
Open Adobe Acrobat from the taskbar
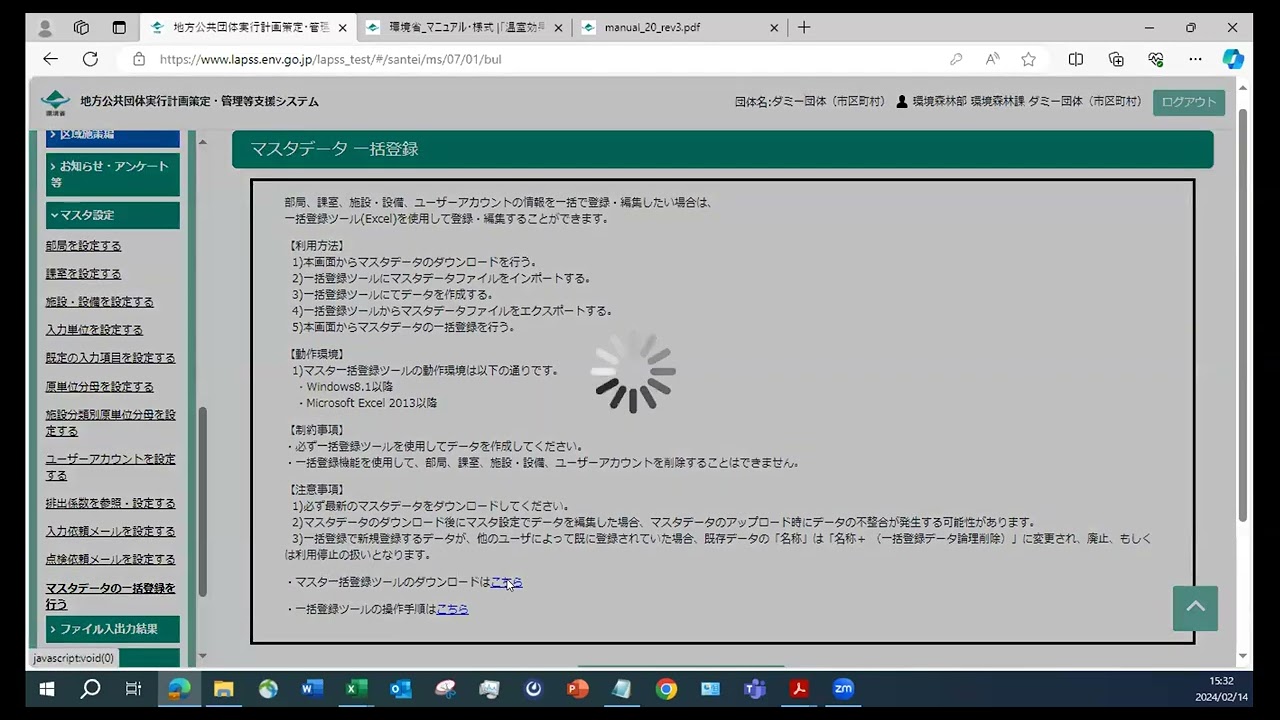(798, 689)
